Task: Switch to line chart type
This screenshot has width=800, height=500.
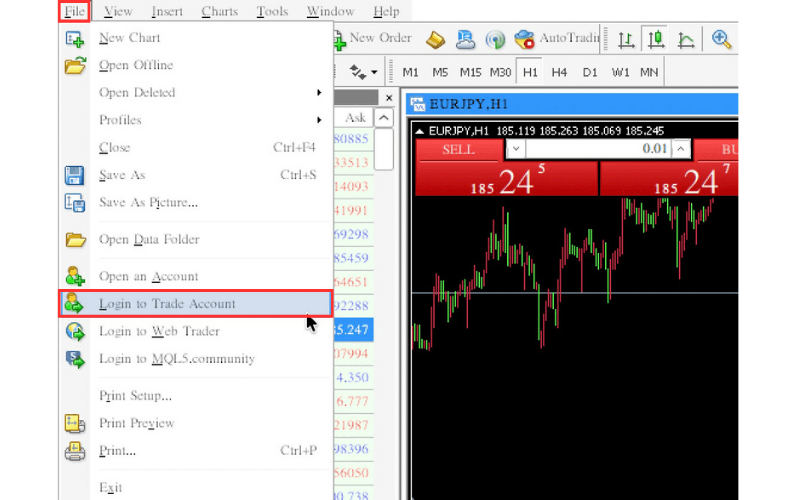Action: pos(686,39)
